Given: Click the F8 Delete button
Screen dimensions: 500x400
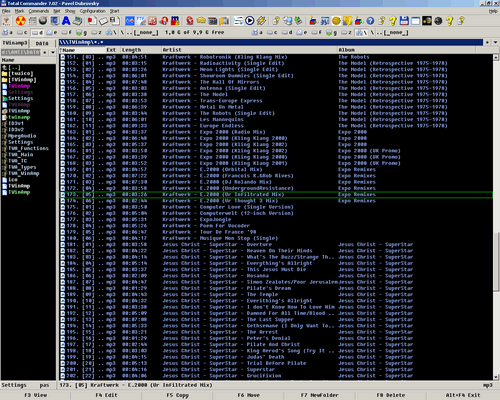Looking at the screenshot, I should pyautogui.click(x=391, y=395).
